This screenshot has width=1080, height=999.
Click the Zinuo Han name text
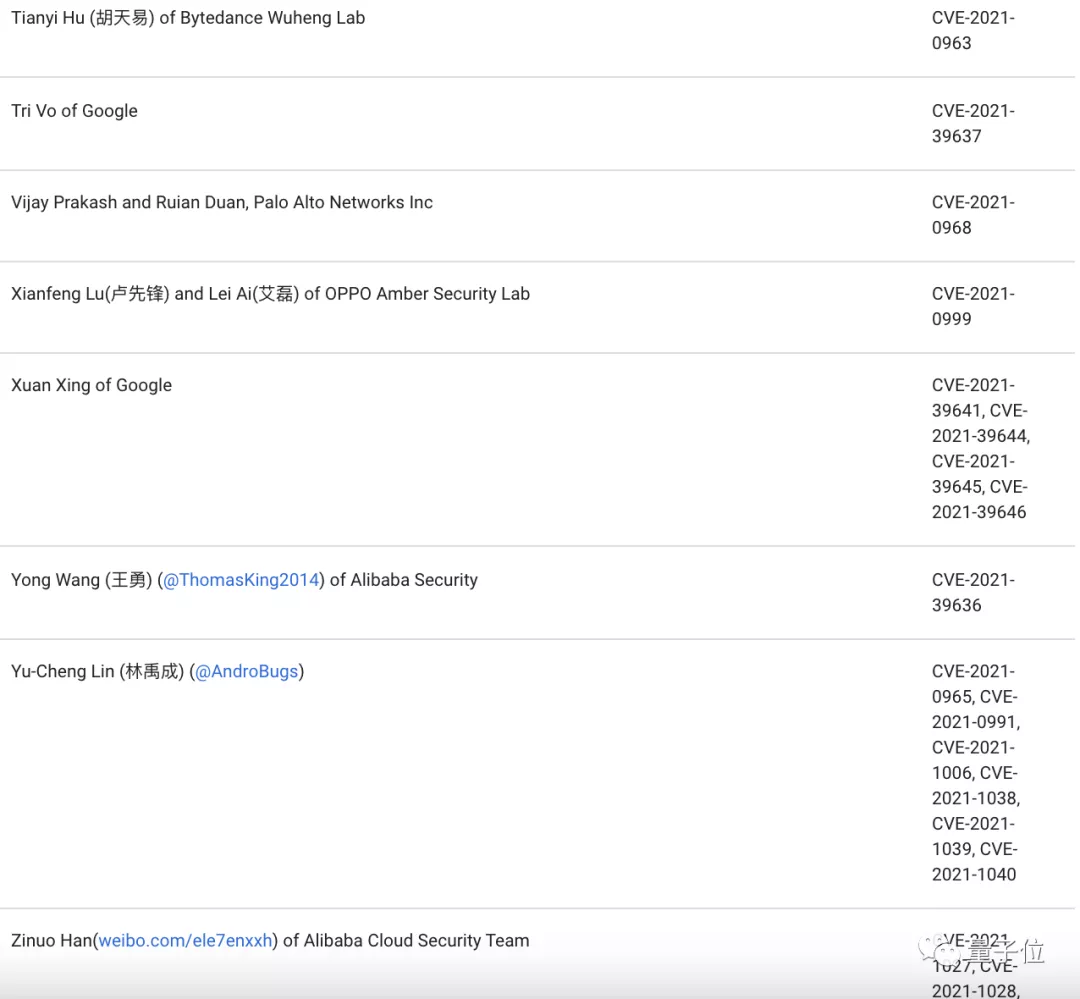pos(50,940)
